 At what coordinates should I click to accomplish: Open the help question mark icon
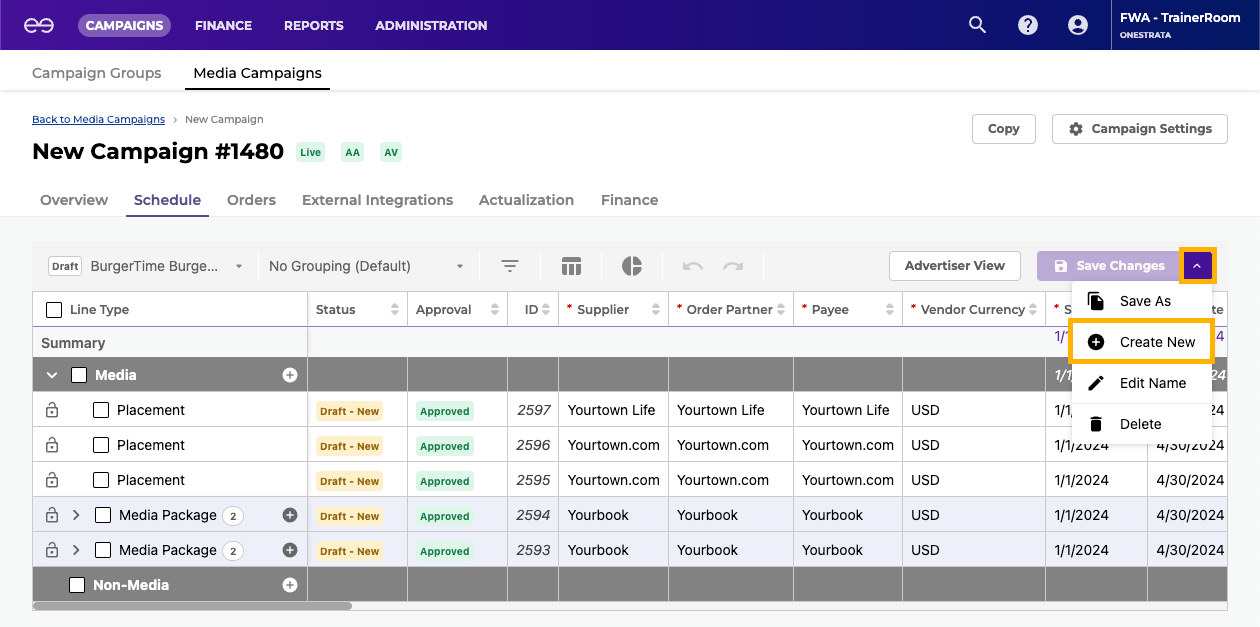coord(1027,25)
